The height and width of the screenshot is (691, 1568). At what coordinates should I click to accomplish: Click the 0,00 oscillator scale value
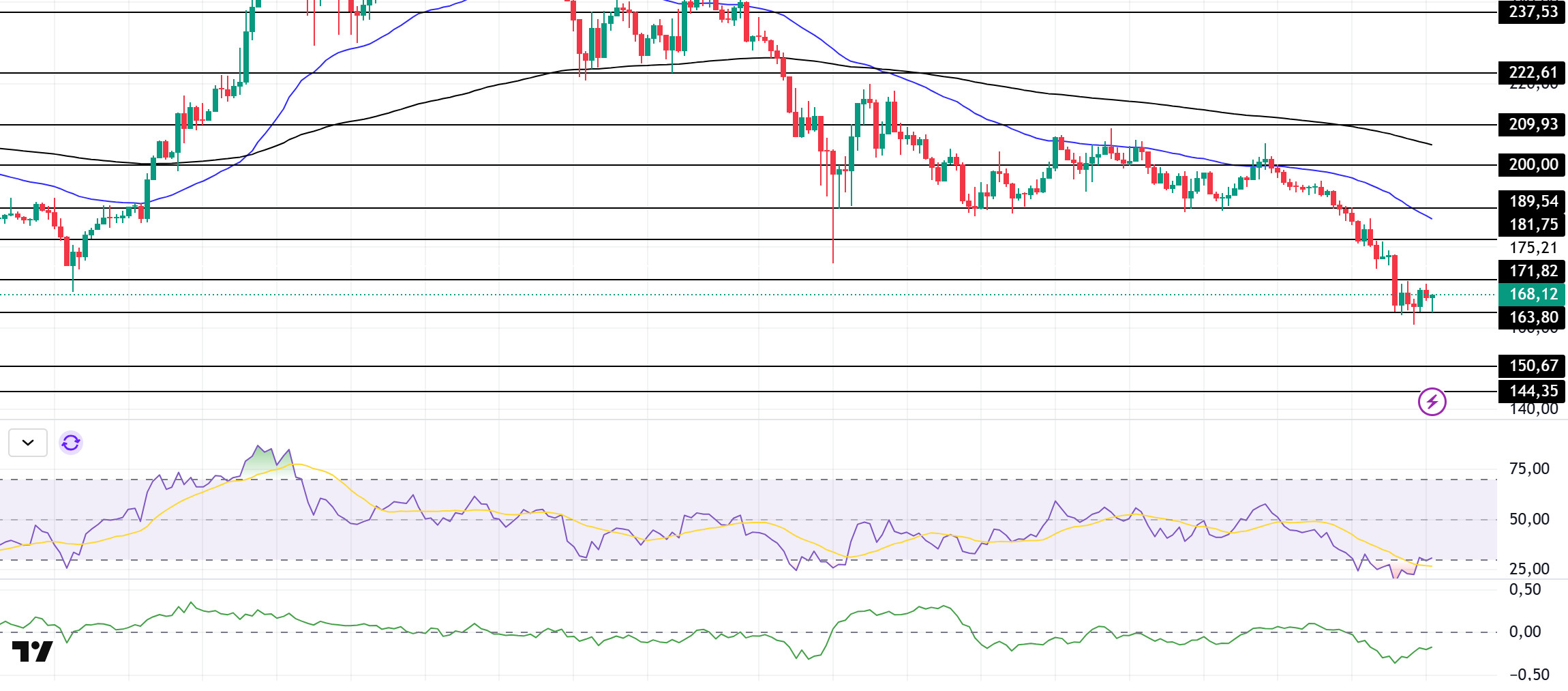(1525, 632)
